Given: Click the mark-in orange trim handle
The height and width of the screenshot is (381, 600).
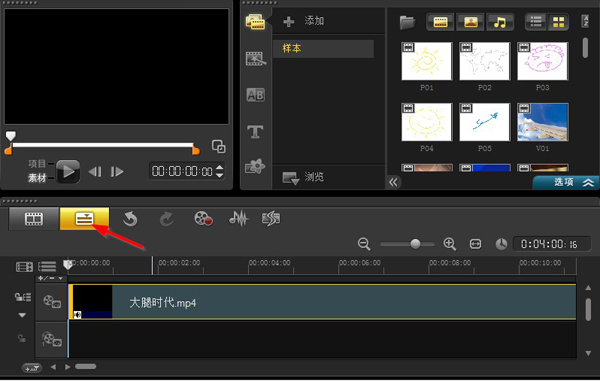Looking at the screenshot, I should 8,150.
